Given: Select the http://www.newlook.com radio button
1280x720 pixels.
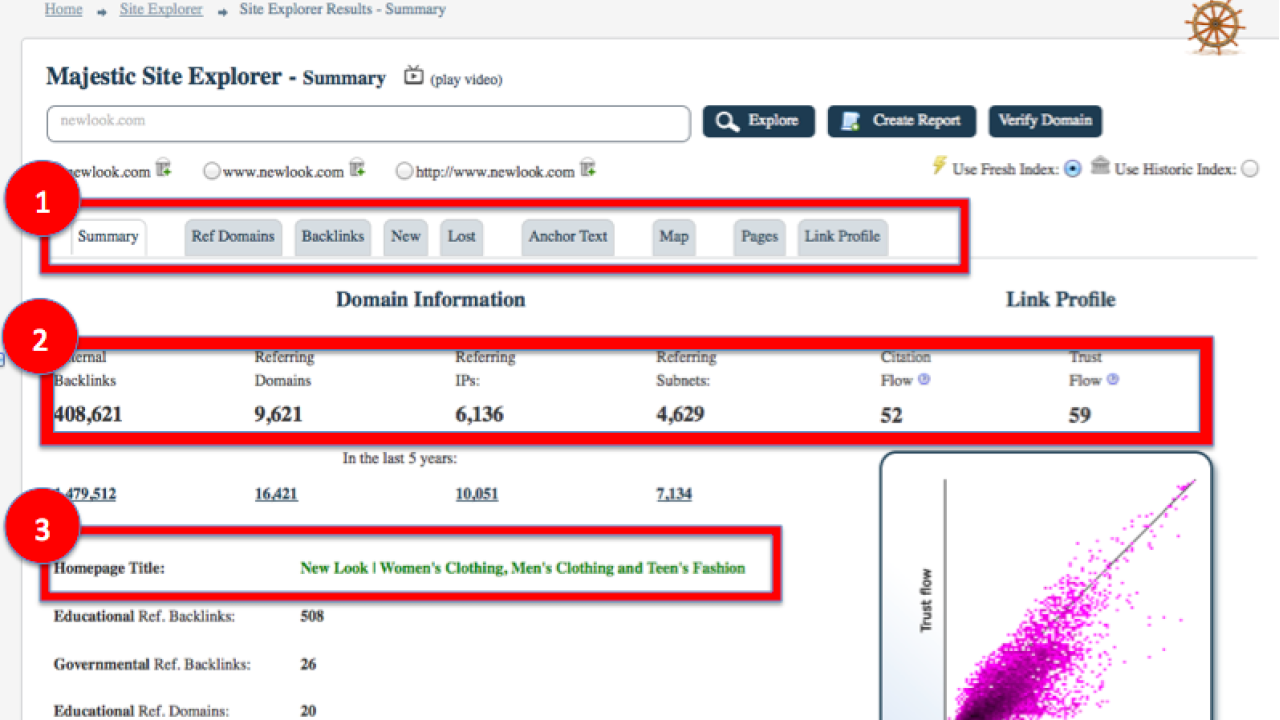Looking at the screenshot, I should [x=404, y=171].
